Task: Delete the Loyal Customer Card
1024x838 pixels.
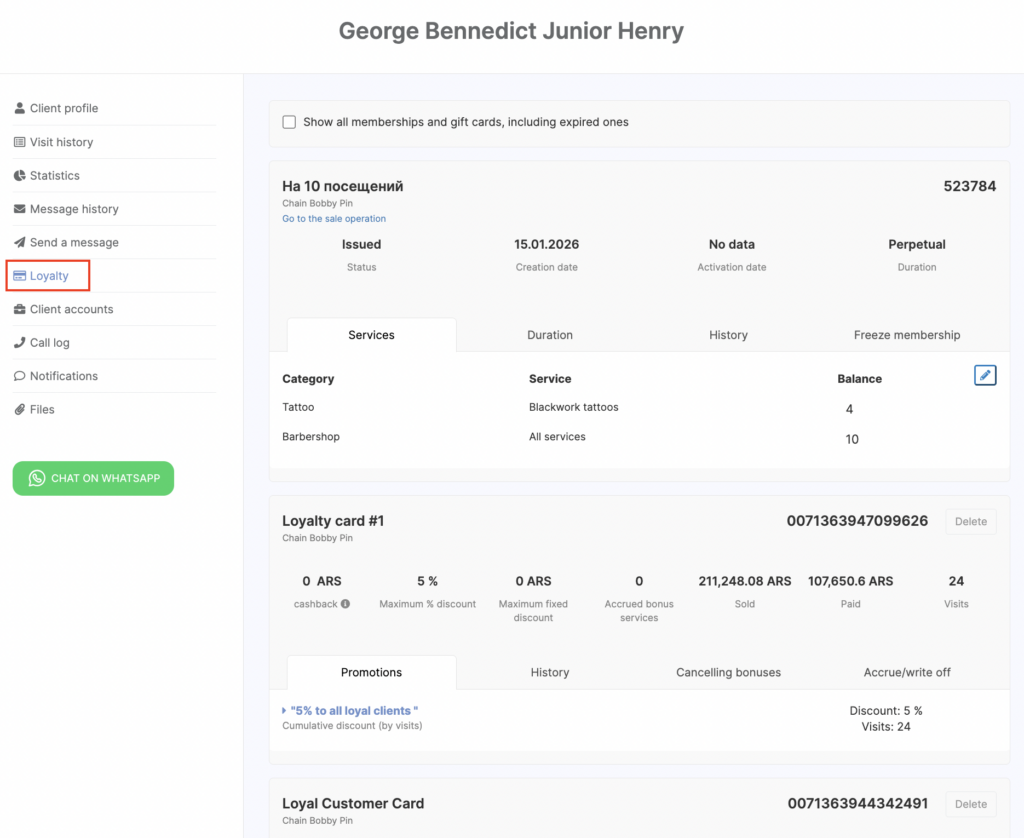Action: coord(970,804)
